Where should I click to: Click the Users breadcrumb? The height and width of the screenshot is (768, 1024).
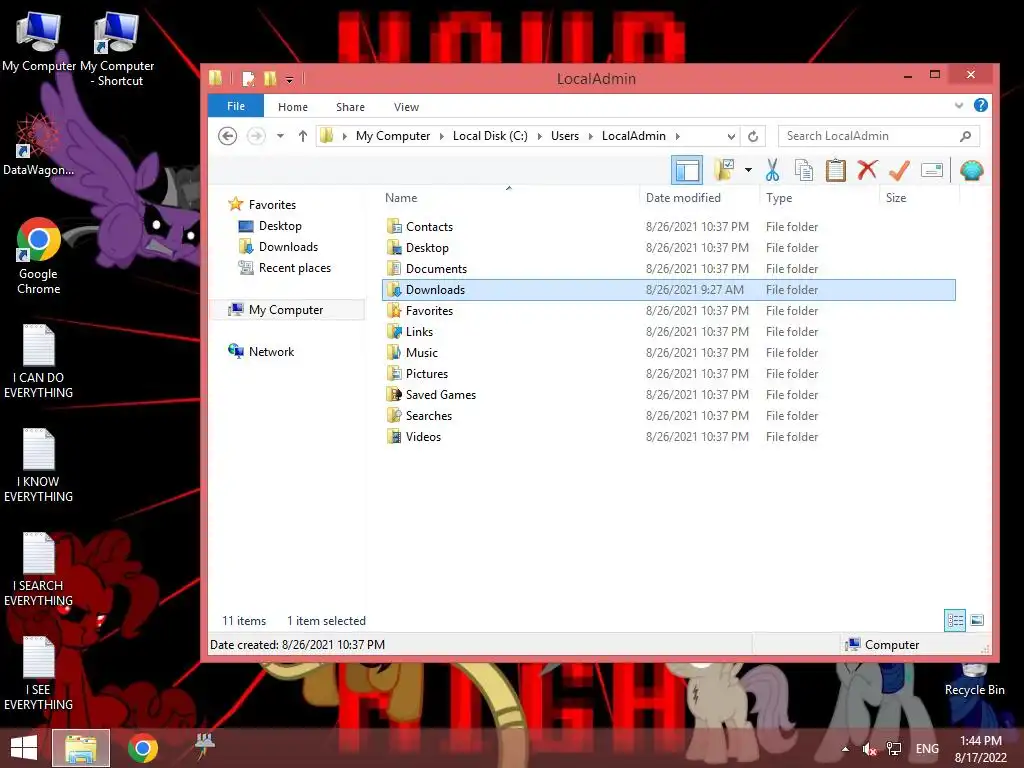coord(564,136)
